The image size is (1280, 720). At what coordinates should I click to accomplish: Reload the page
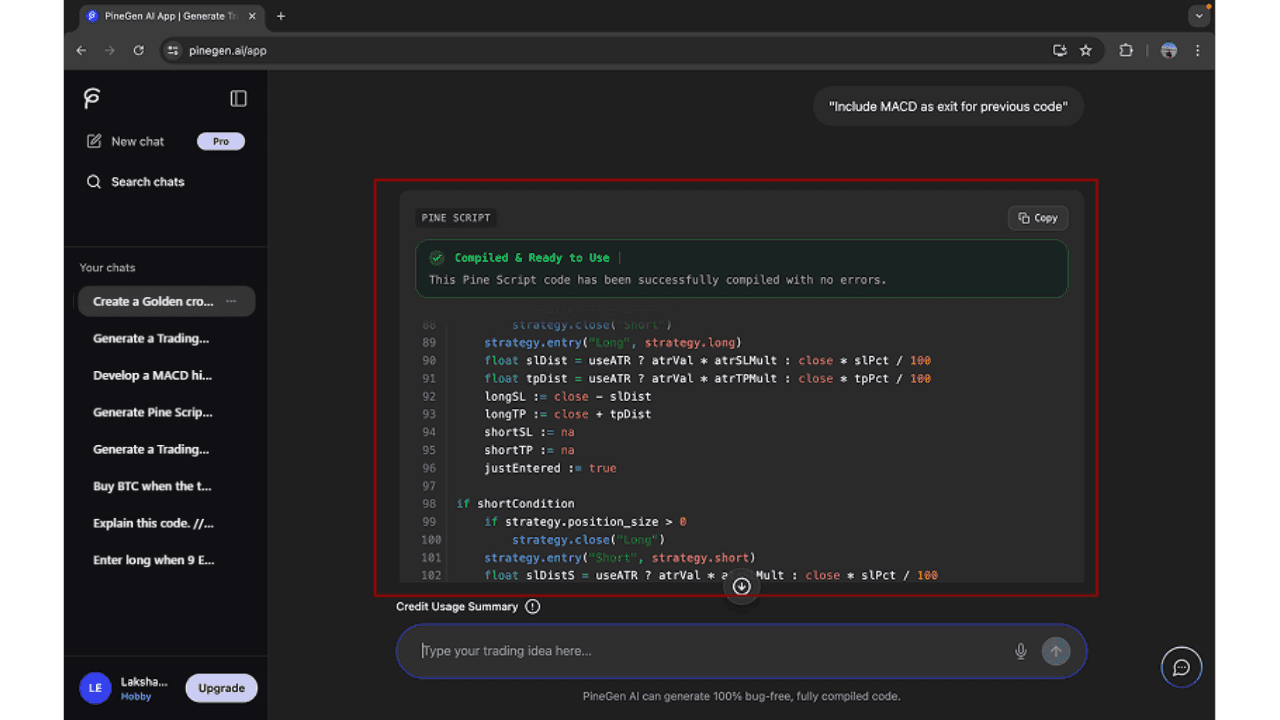coord(139,50)
